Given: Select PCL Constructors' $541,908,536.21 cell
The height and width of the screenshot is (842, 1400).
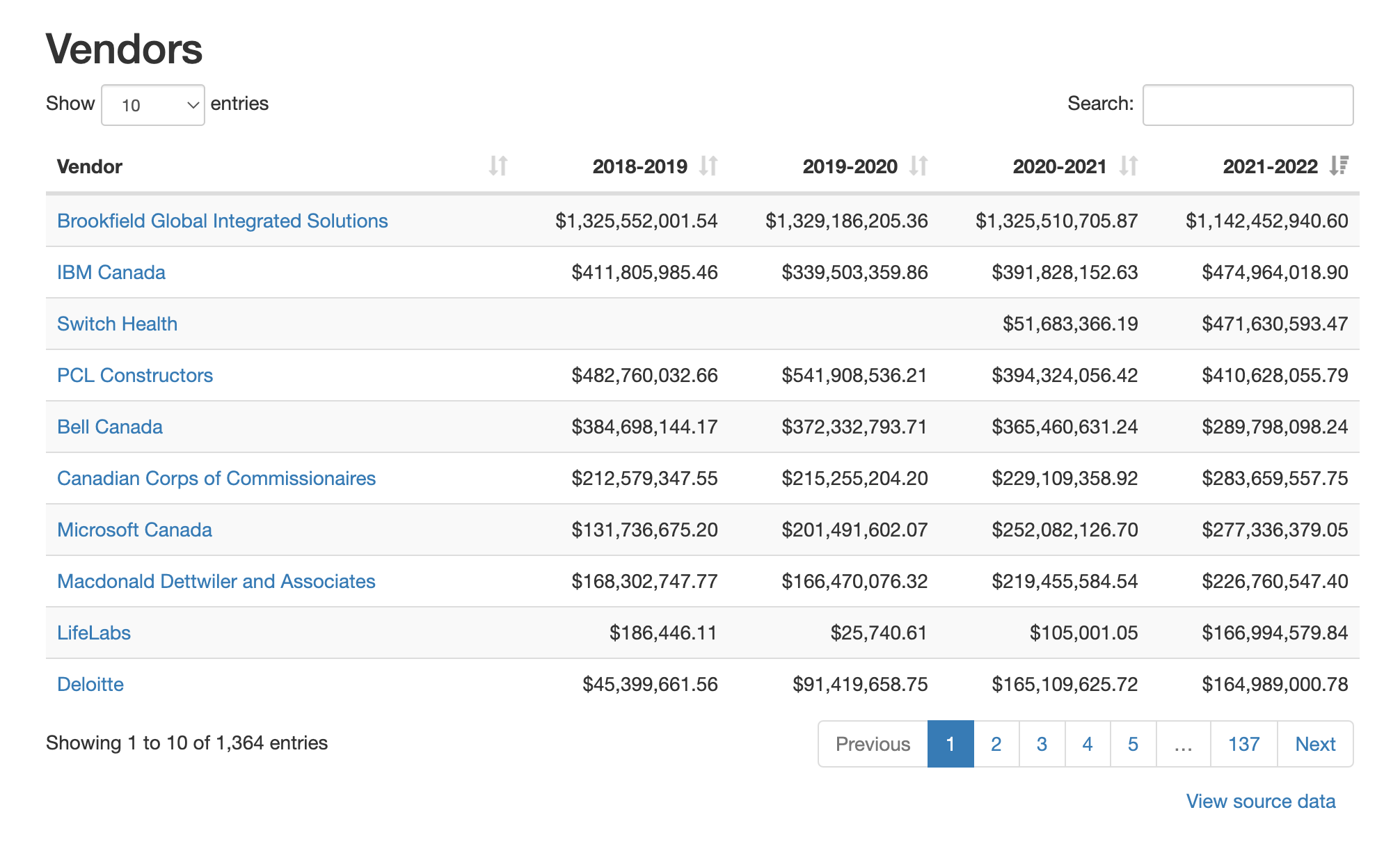Looking at the screenshot, I should click(x=854, y=375).
